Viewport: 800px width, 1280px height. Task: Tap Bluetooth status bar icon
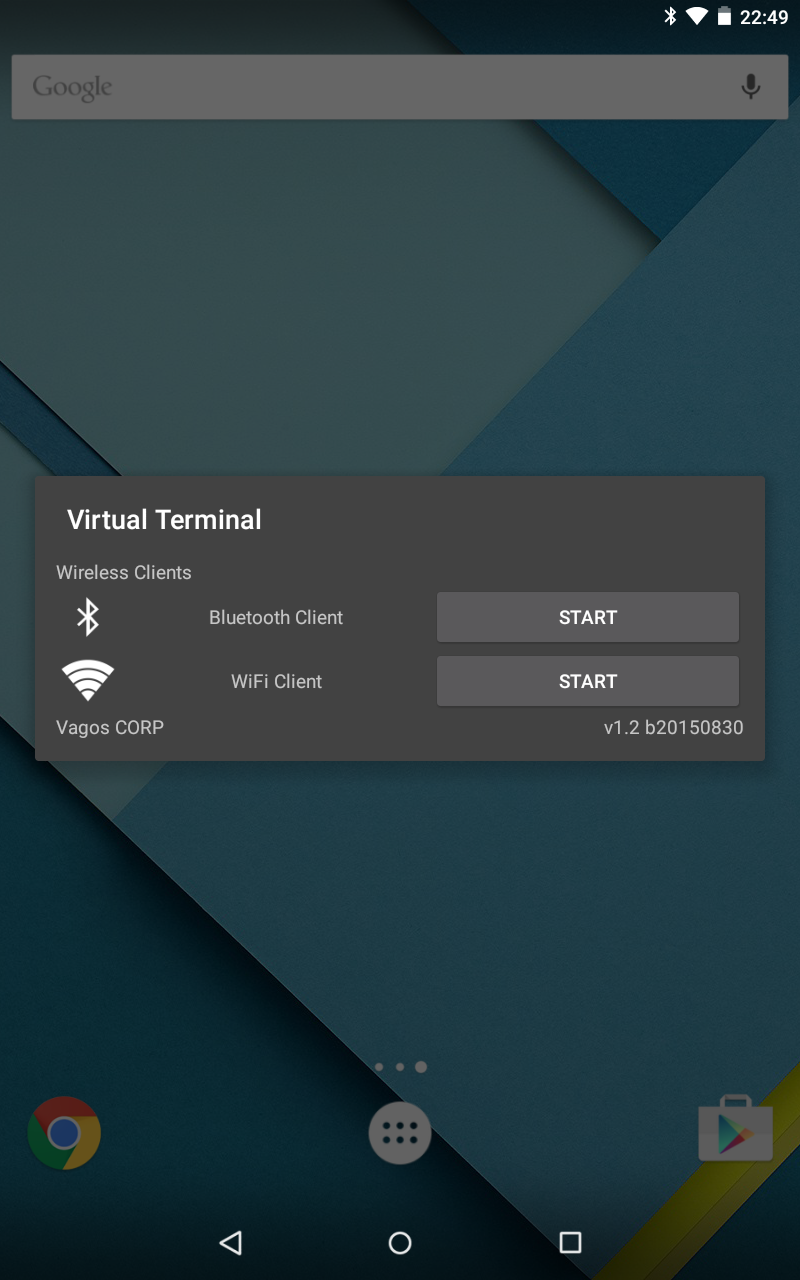[670, 16]
